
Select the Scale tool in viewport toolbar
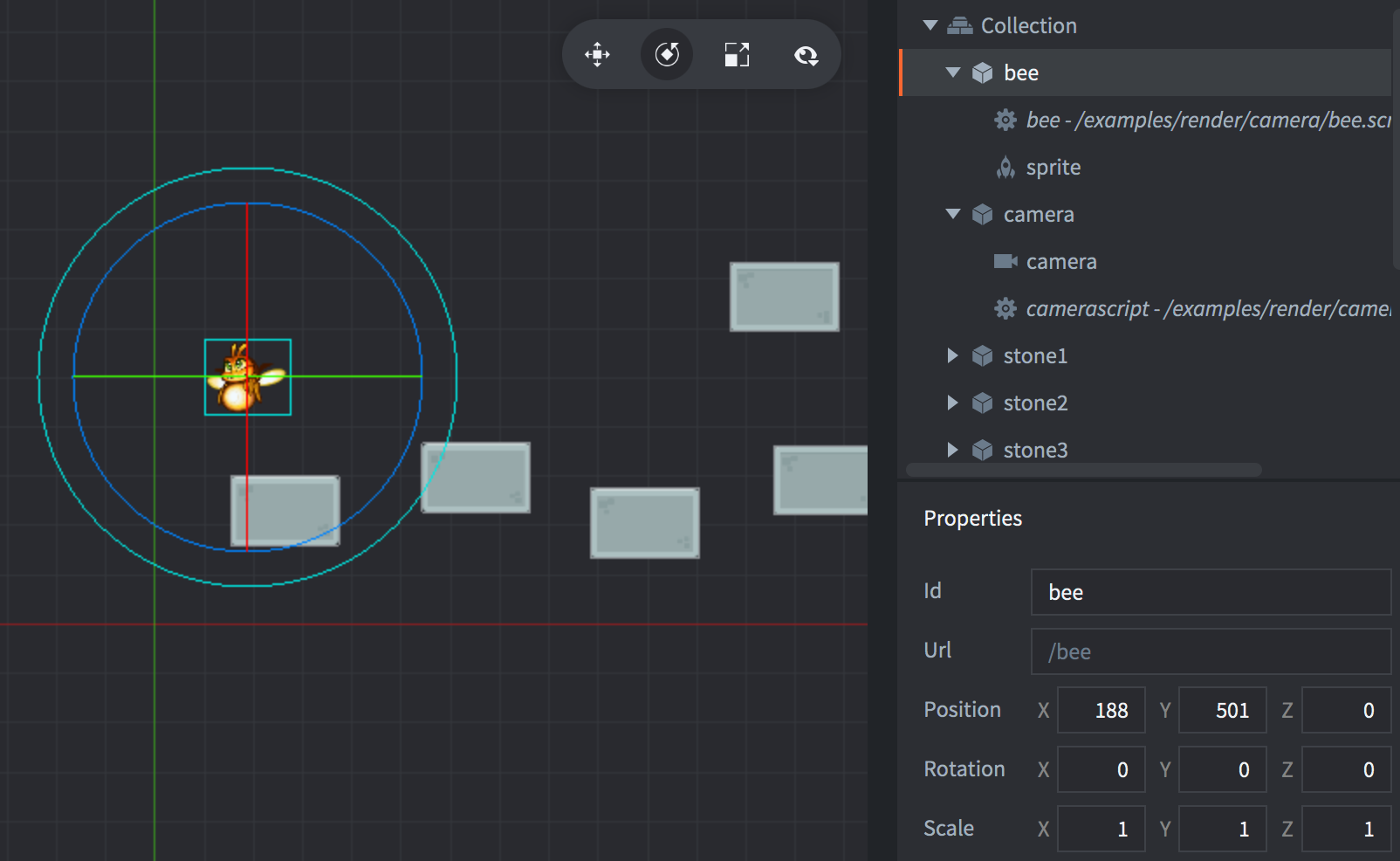pyautogui.click(x=737, y=54)
